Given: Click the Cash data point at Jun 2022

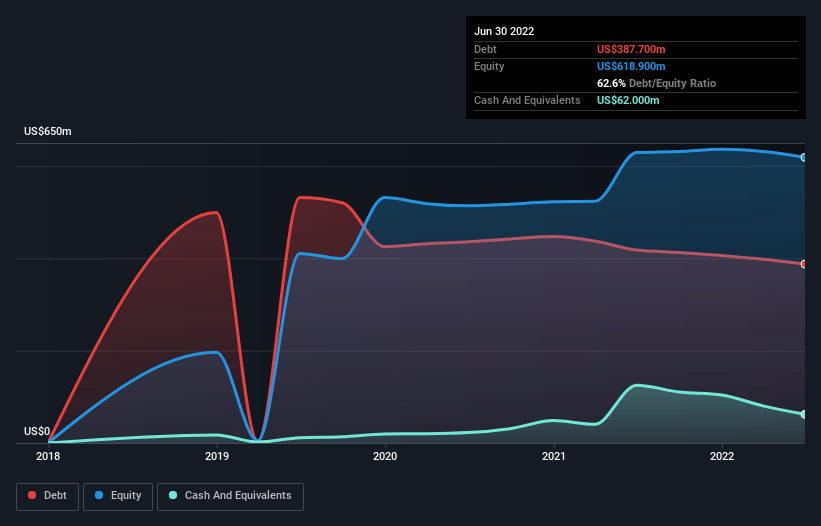Looking at the screenshot, I should 803,415.
